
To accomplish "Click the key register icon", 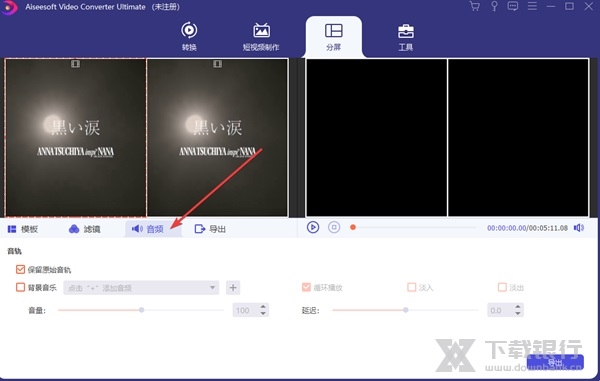I will coord(494,7).
